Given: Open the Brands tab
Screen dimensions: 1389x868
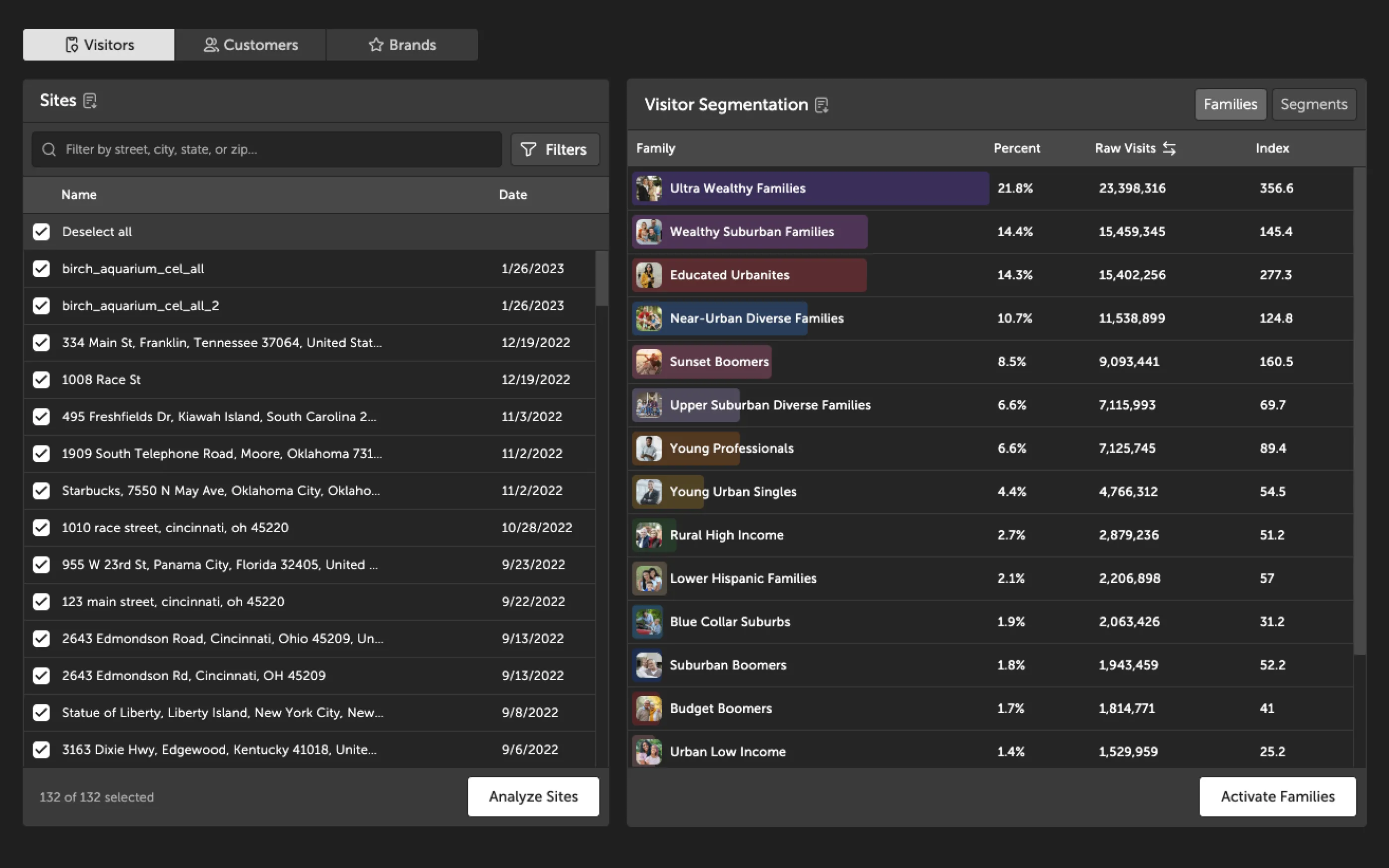Looking at the screenshot, I should (402, 45).
